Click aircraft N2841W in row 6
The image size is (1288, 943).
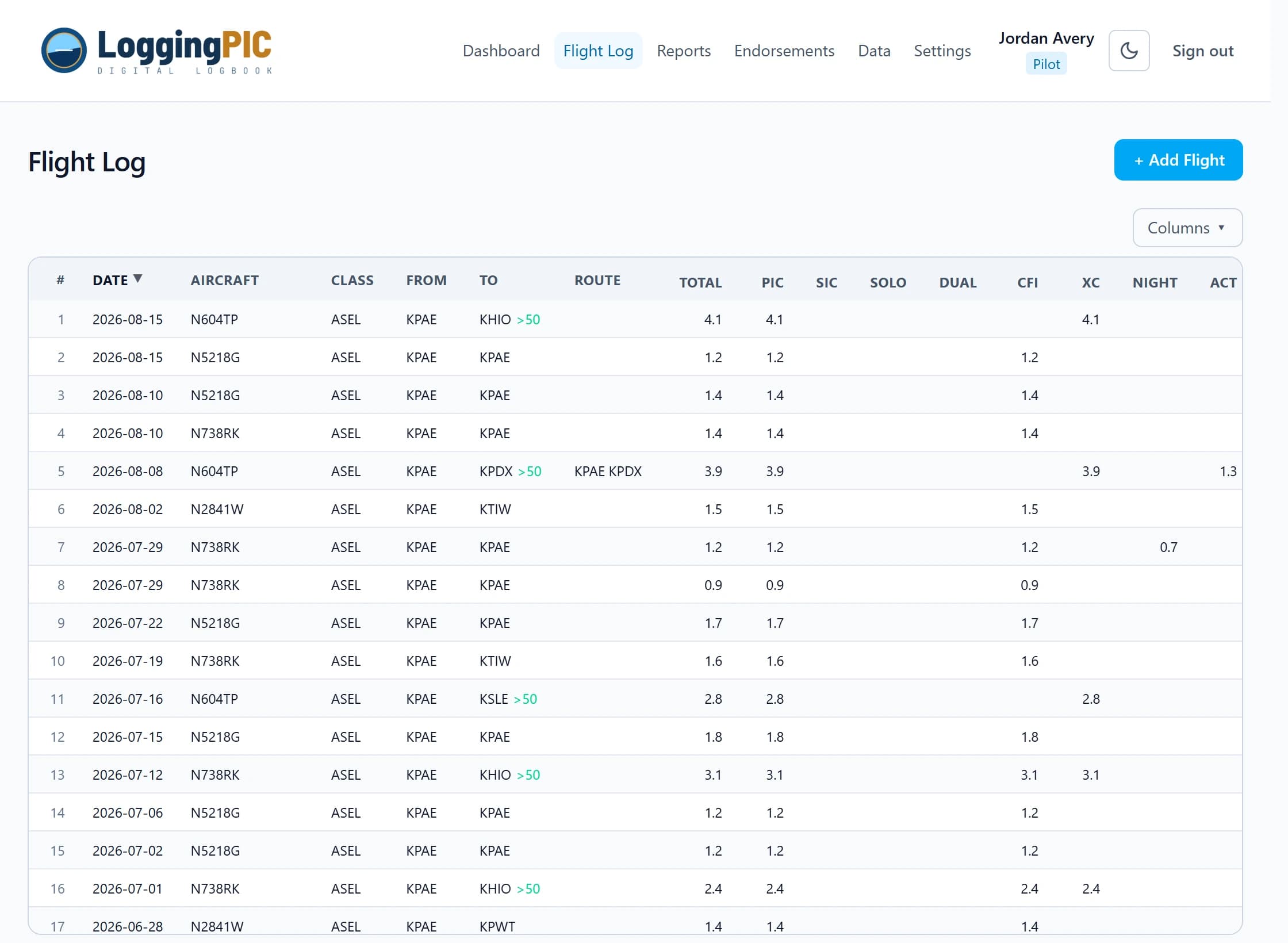coord(217,509)
